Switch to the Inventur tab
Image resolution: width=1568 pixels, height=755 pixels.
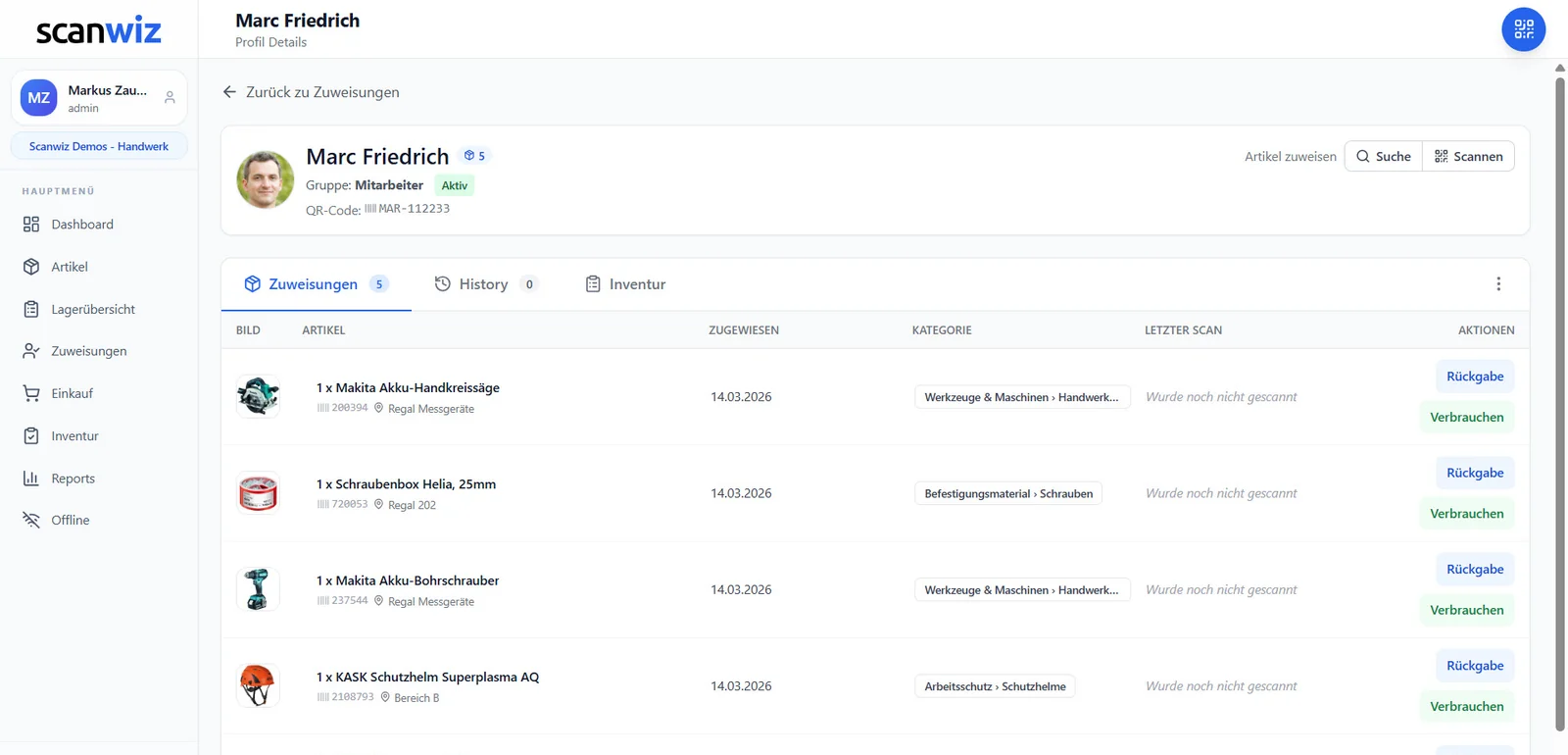(625, 284)
